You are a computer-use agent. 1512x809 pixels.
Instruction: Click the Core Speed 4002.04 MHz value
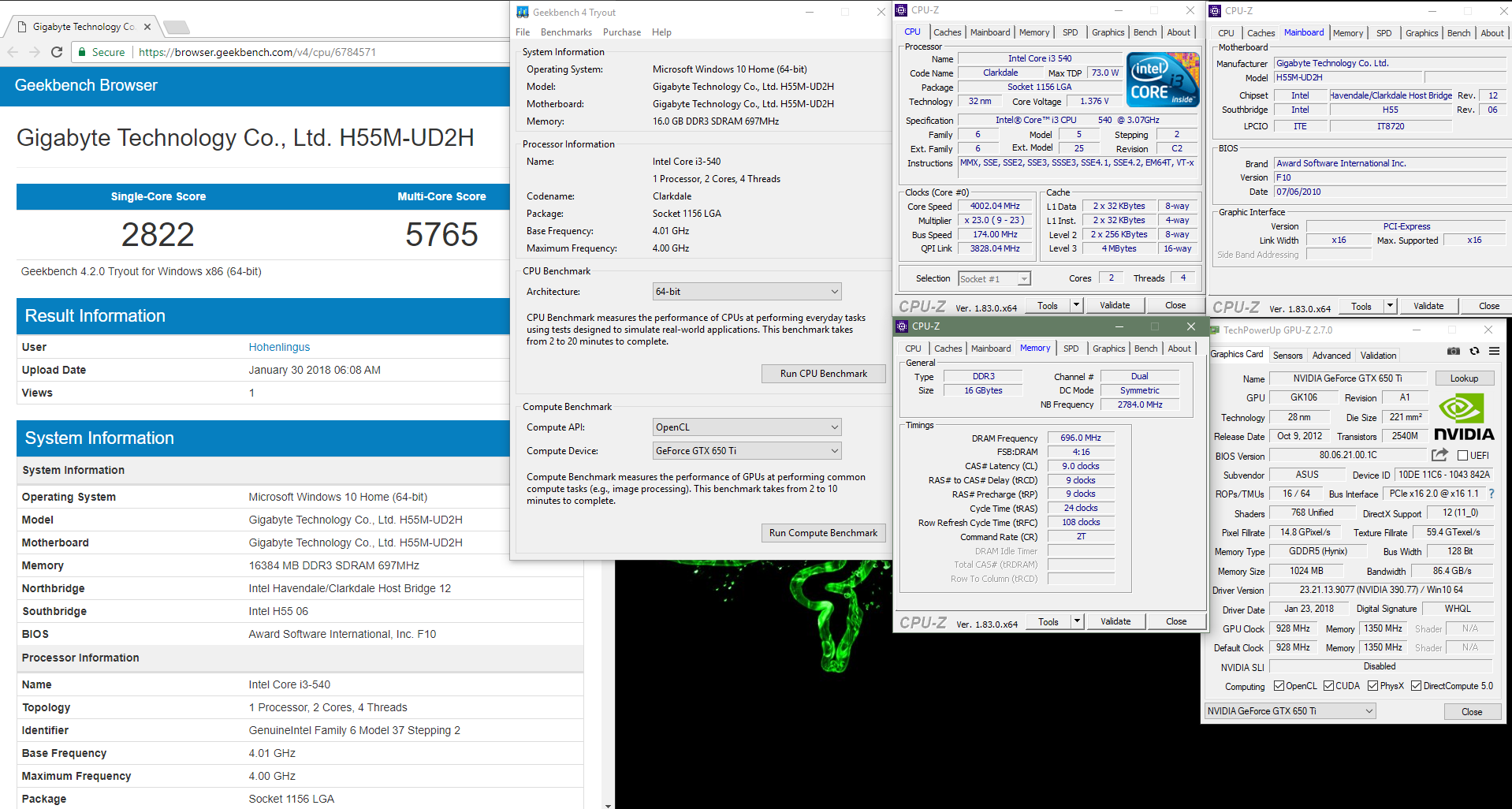[995, 206]
